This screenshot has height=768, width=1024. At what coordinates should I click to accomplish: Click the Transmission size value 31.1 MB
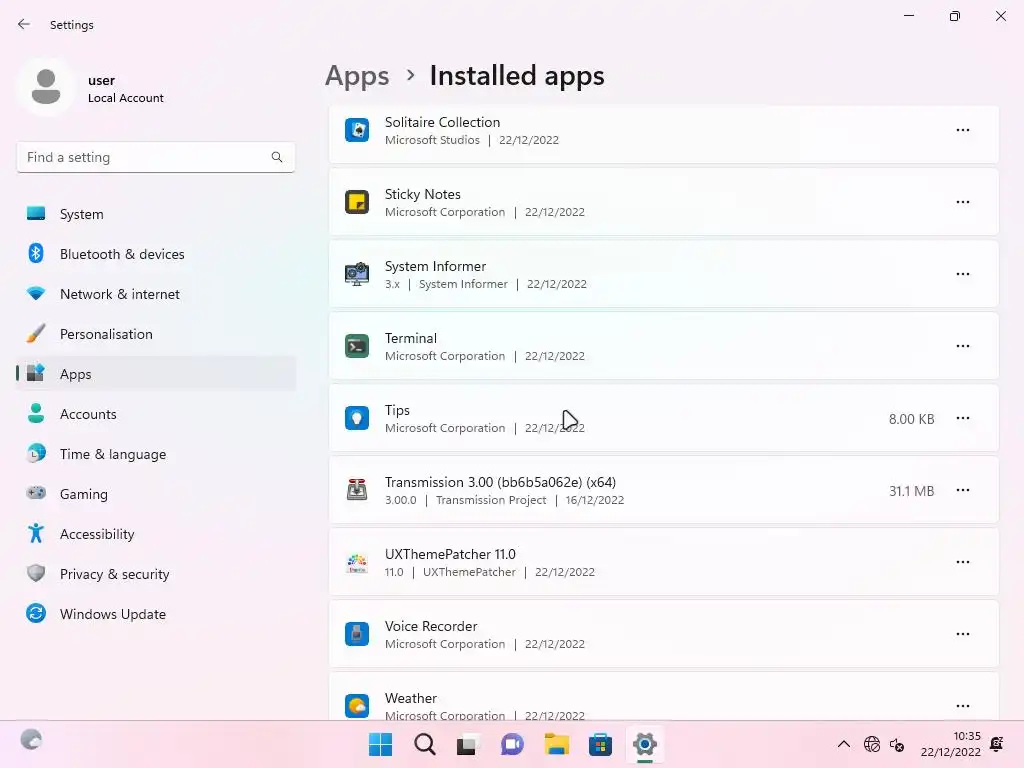pos(911,491)
